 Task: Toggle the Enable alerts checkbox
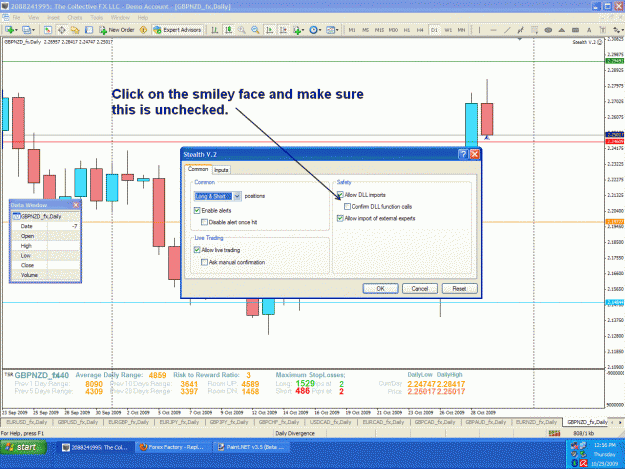coord(197,210)
